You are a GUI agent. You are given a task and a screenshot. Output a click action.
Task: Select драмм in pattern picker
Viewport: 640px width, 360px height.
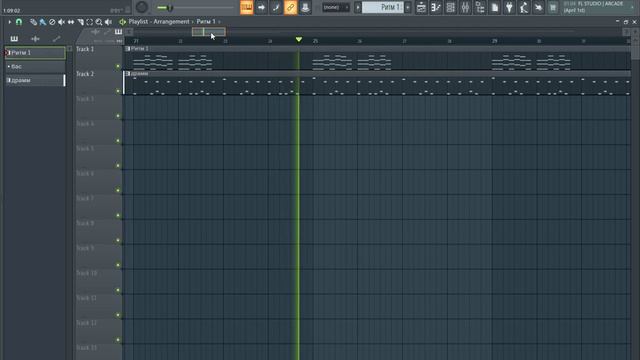click(35, 80)
